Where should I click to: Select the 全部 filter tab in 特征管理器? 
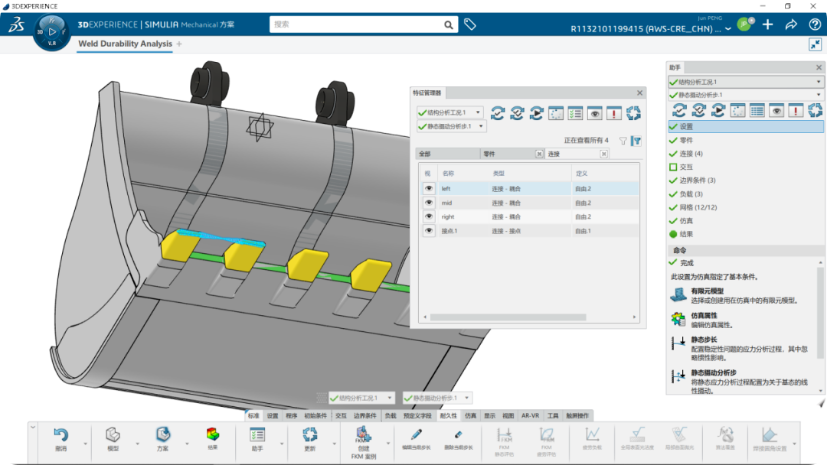click(x=447, y=154)
